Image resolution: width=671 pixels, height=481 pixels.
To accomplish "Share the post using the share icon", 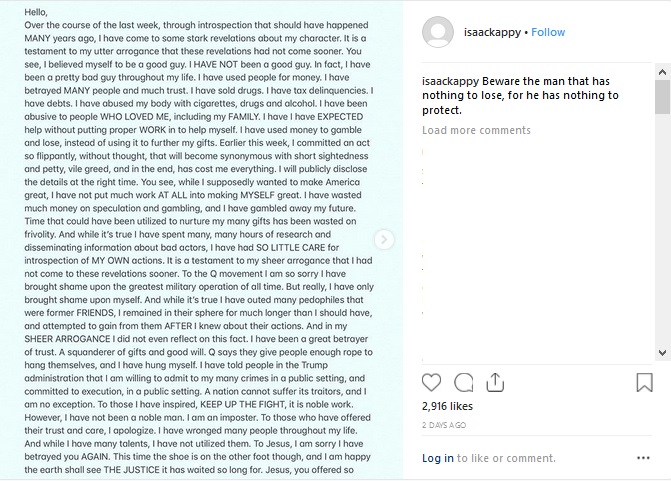I will (x=495, y=382).
